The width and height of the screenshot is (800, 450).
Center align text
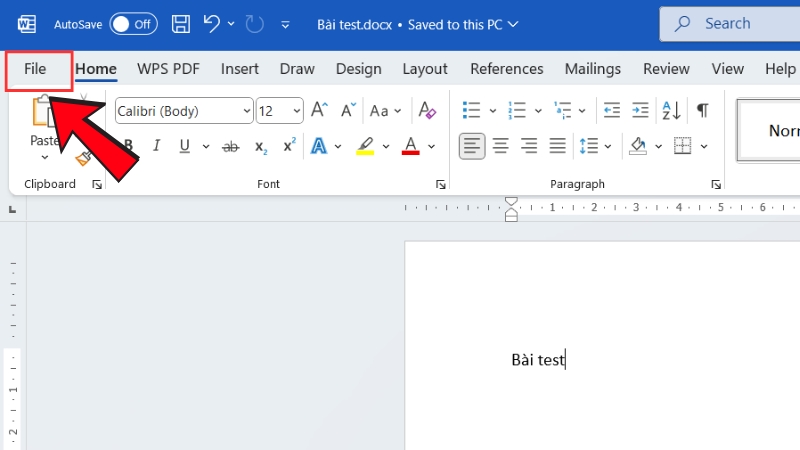point(501,146)
